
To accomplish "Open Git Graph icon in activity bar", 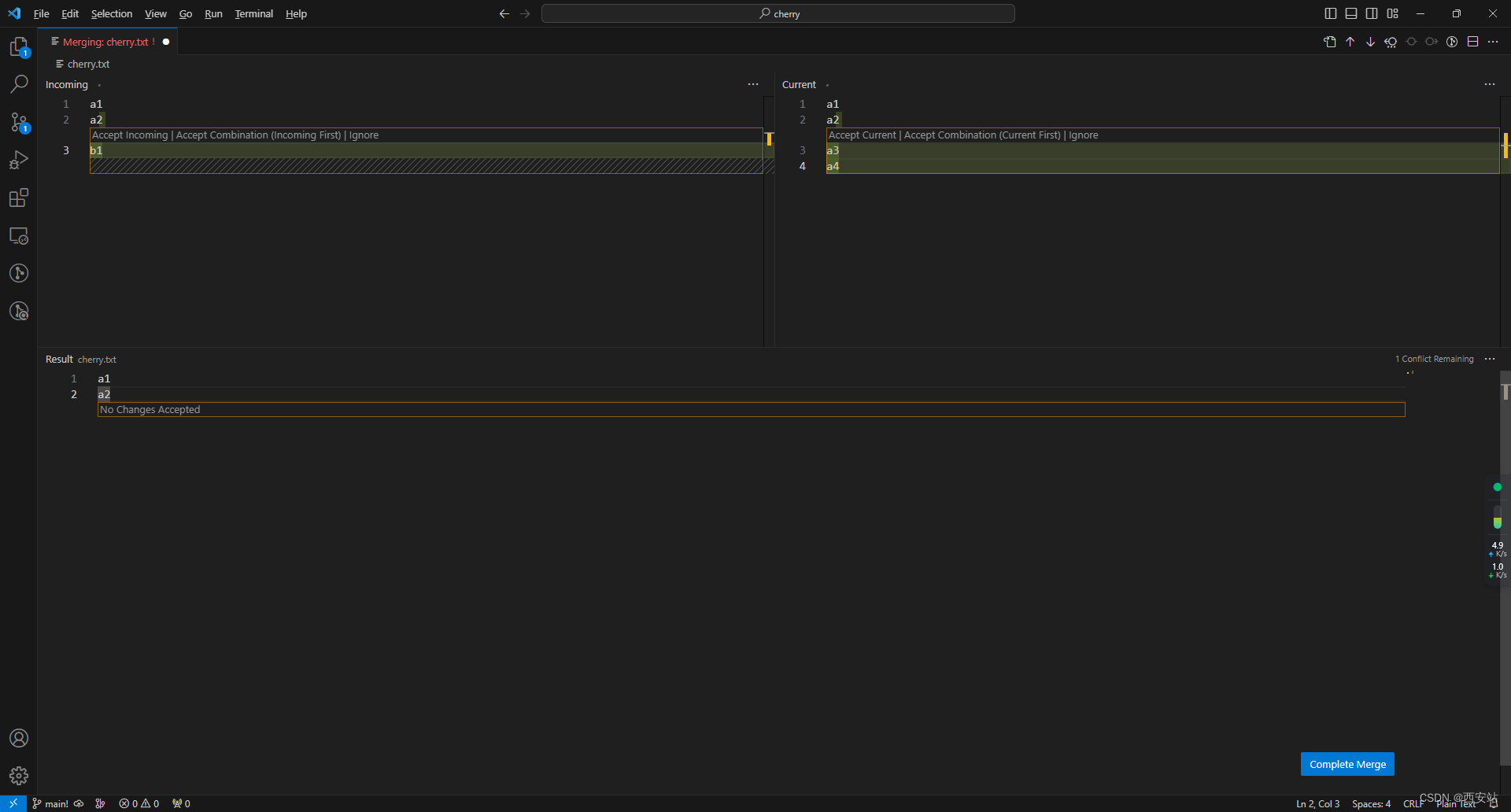I will [19, 273].
